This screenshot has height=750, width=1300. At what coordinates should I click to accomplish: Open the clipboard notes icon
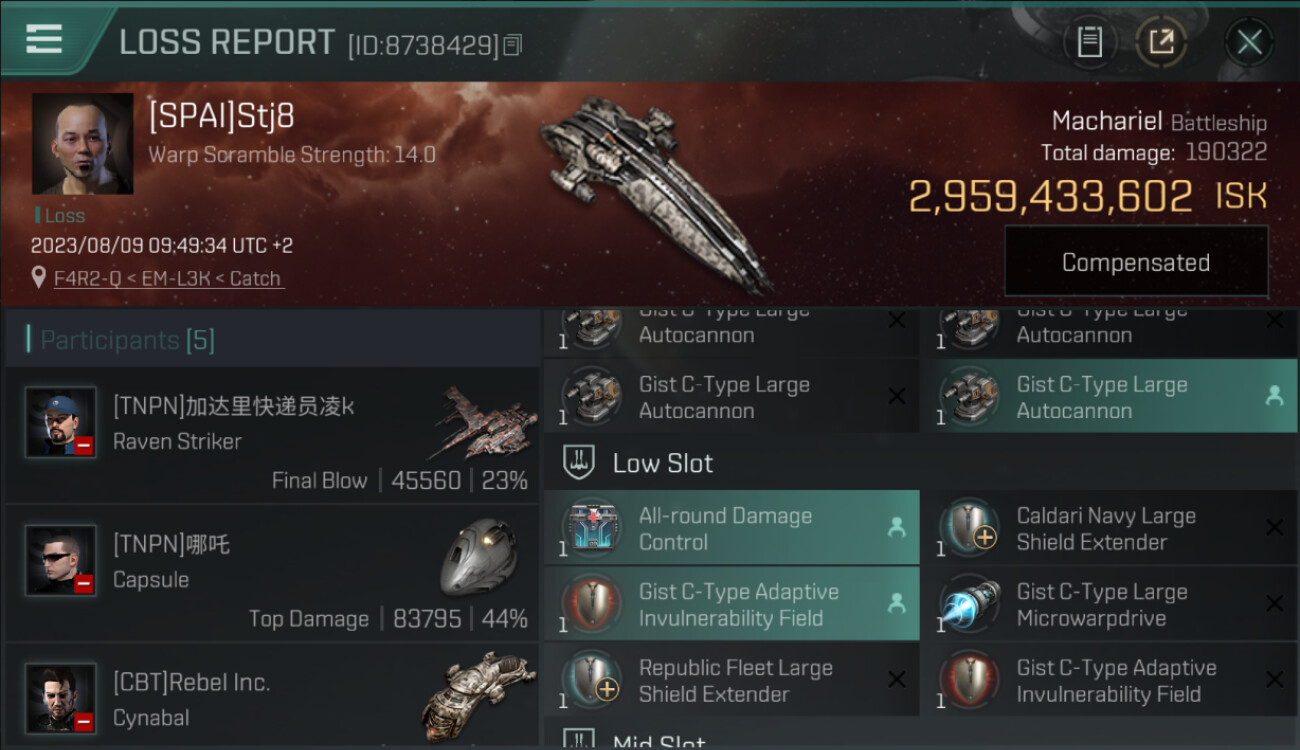pos(1089,42)
